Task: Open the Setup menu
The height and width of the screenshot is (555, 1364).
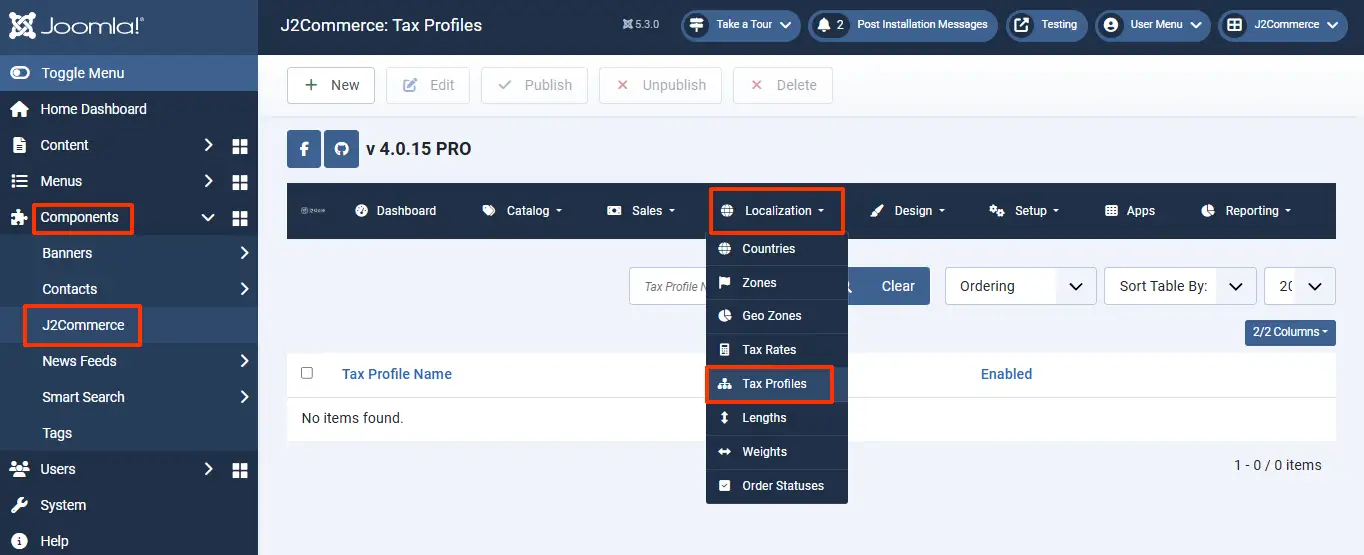Action: [1024, 211]
